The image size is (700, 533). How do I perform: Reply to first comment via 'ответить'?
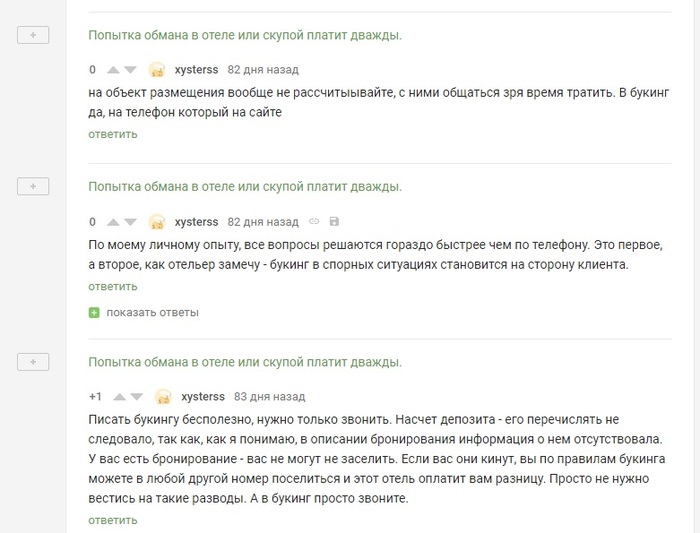(112, 134)
